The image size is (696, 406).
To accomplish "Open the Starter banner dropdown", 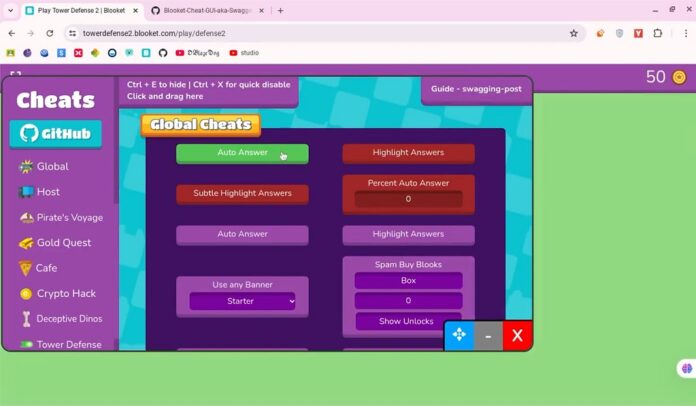I will point(242,301).
